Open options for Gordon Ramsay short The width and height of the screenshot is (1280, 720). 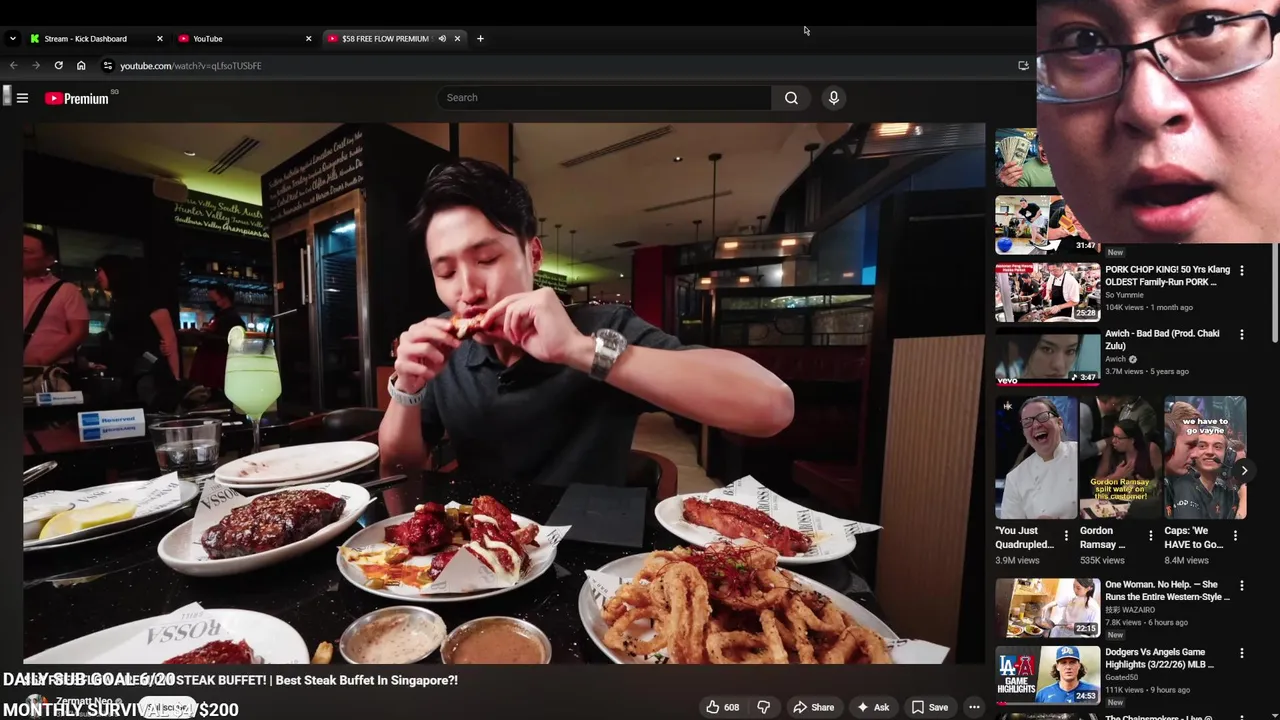(x=1150, y=536)
